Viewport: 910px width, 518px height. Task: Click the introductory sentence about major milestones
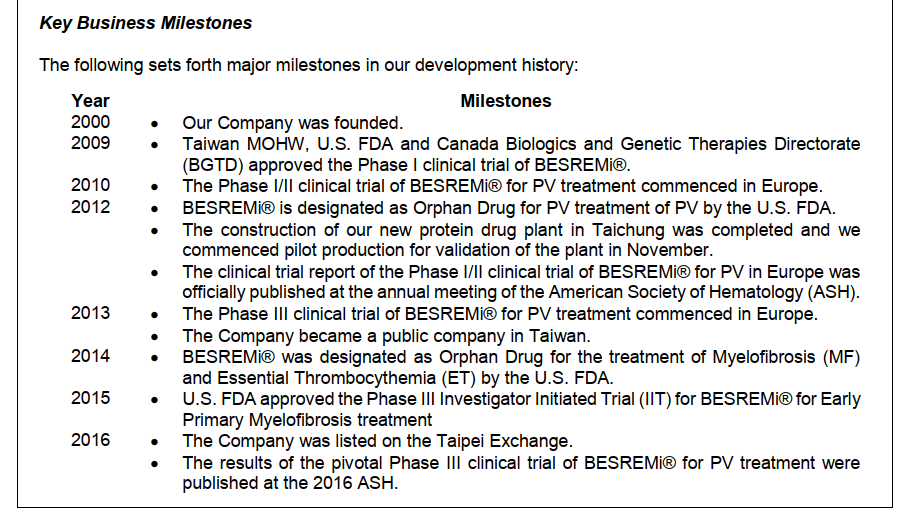(x=309, y=66)
